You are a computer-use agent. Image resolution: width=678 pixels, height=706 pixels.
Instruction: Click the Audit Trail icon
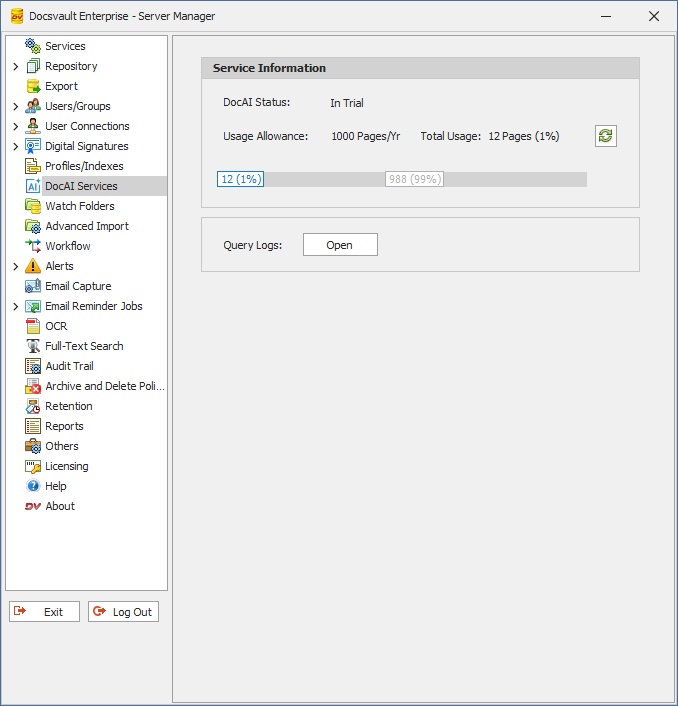pyautogui.click(x=32, y=366)
